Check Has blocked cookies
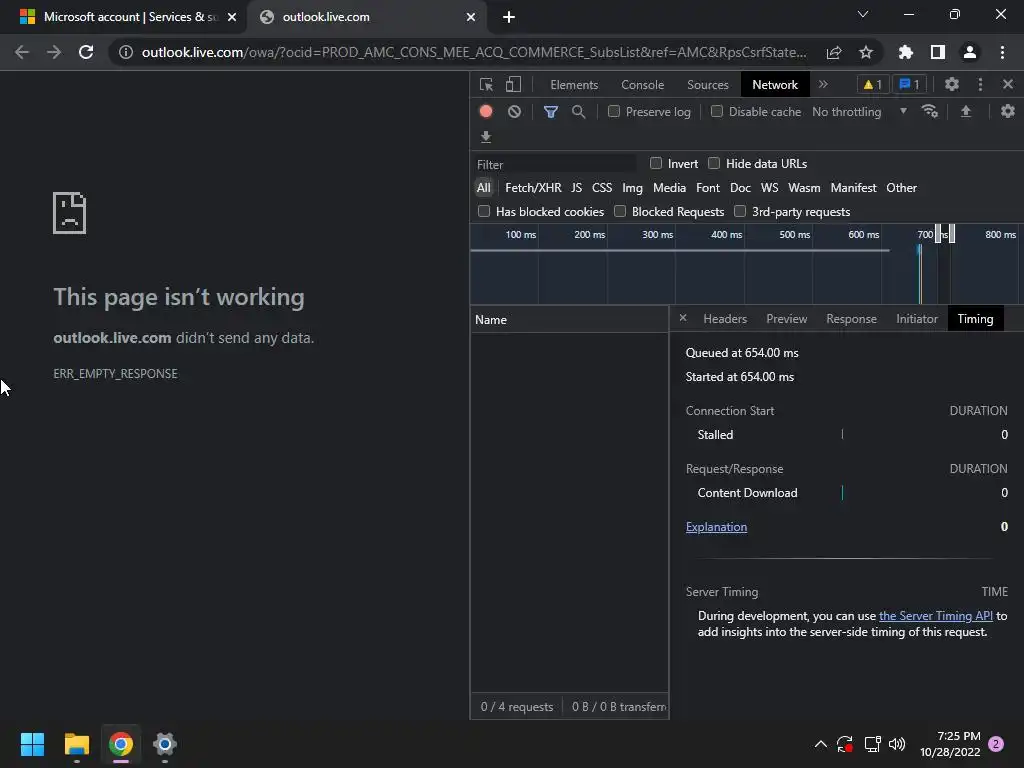1024x768 pixels. point(484,211)
